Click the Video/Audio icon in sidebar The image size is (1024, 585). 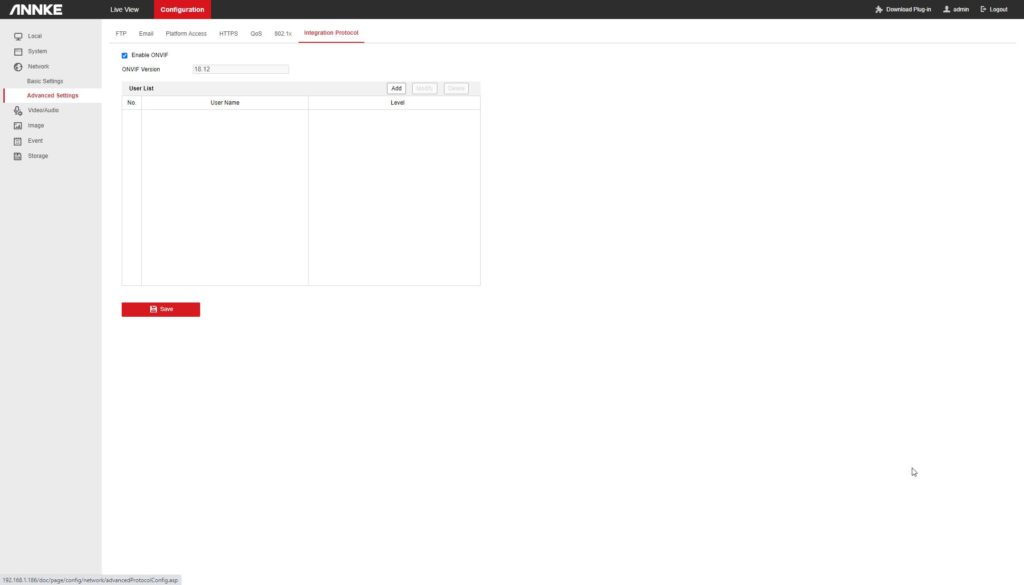[x=18, y=110]
